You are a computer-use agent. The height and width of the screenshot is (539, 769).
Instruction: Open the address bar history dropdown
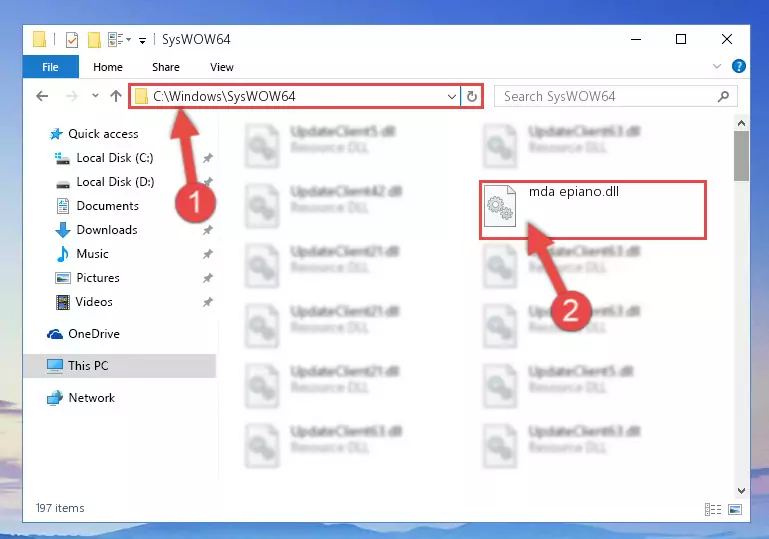click(x=452, y=97)
